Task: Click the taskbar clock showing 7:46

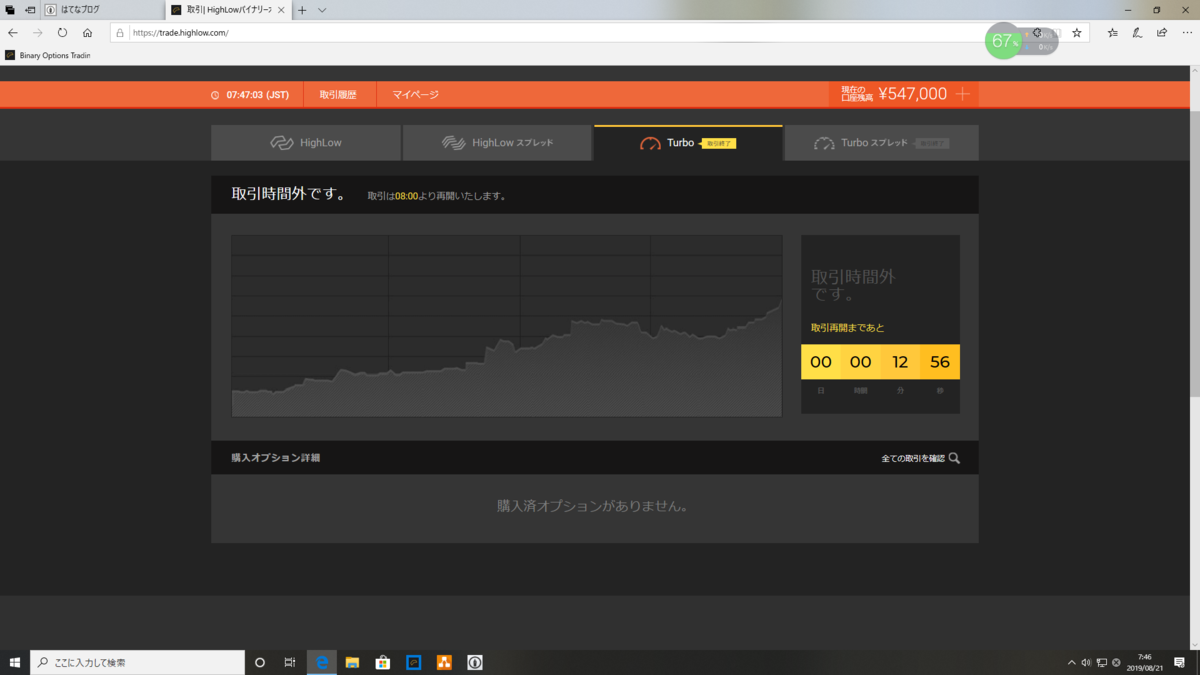Action: click(x=1145, y=662)
